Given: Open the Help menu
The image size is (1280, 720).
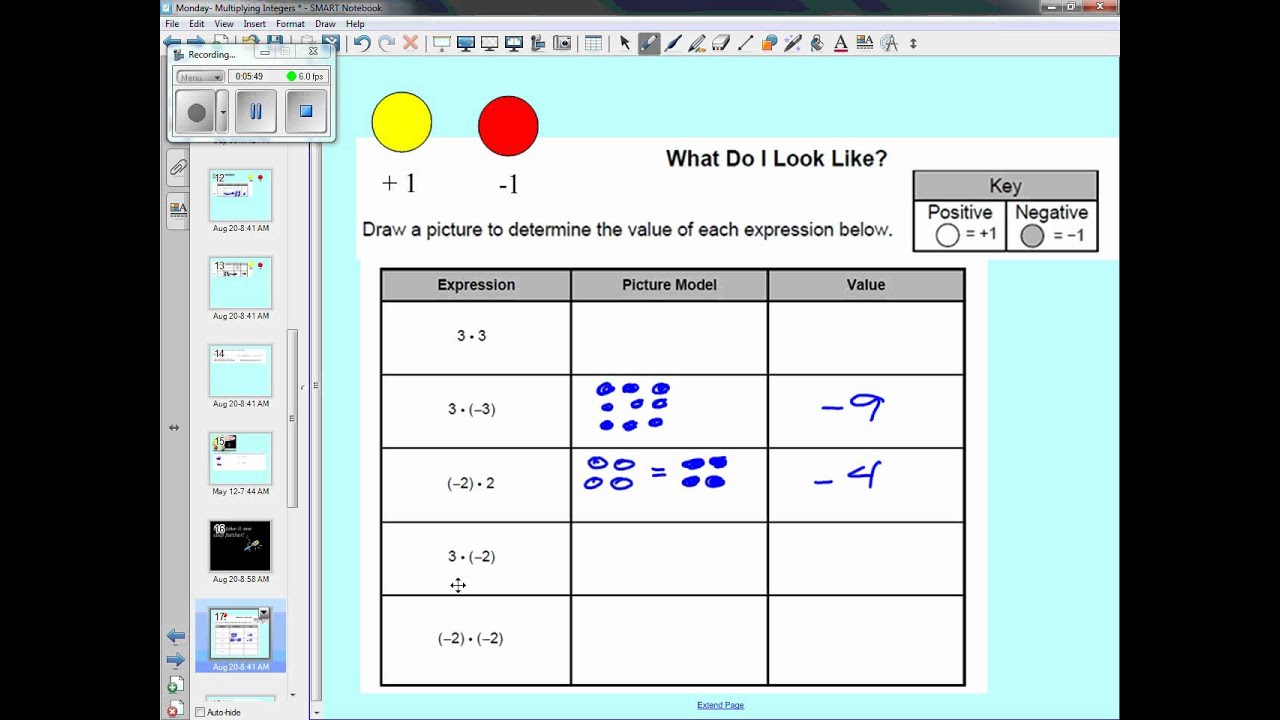Looking at the screenshot, I should click(355, 24).
